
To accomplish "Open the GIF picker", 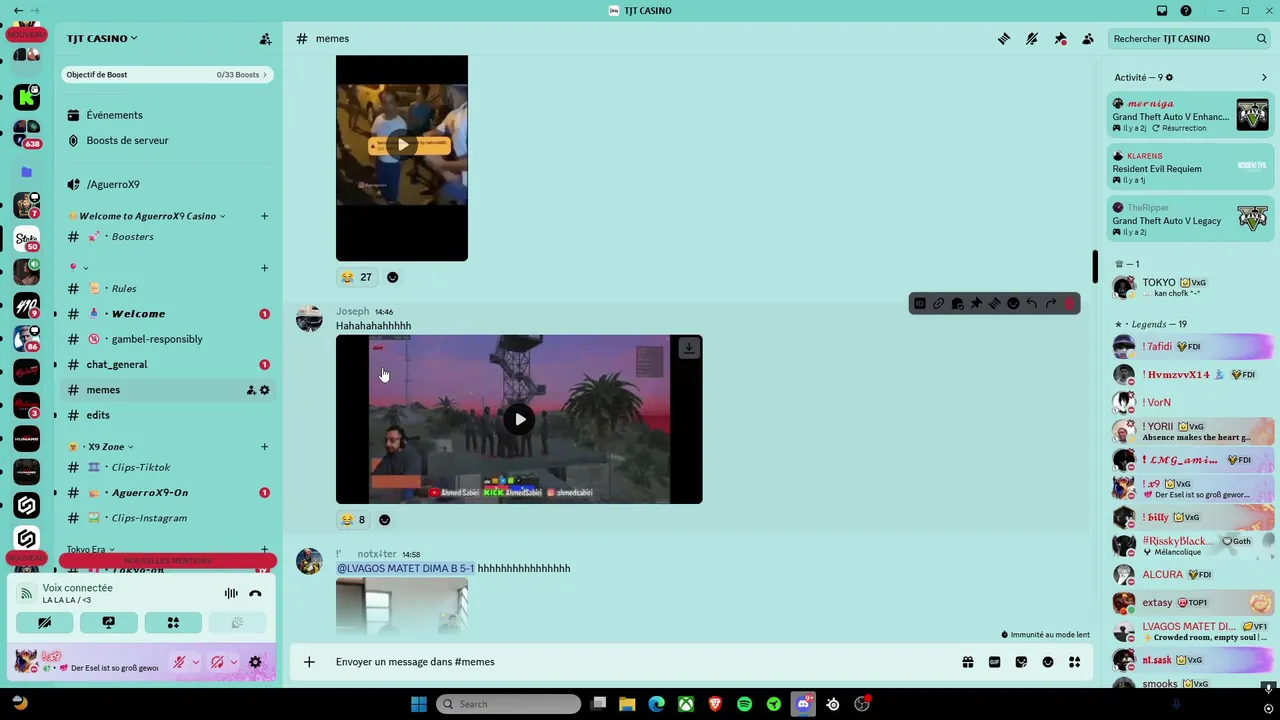I will click(994, 662).
